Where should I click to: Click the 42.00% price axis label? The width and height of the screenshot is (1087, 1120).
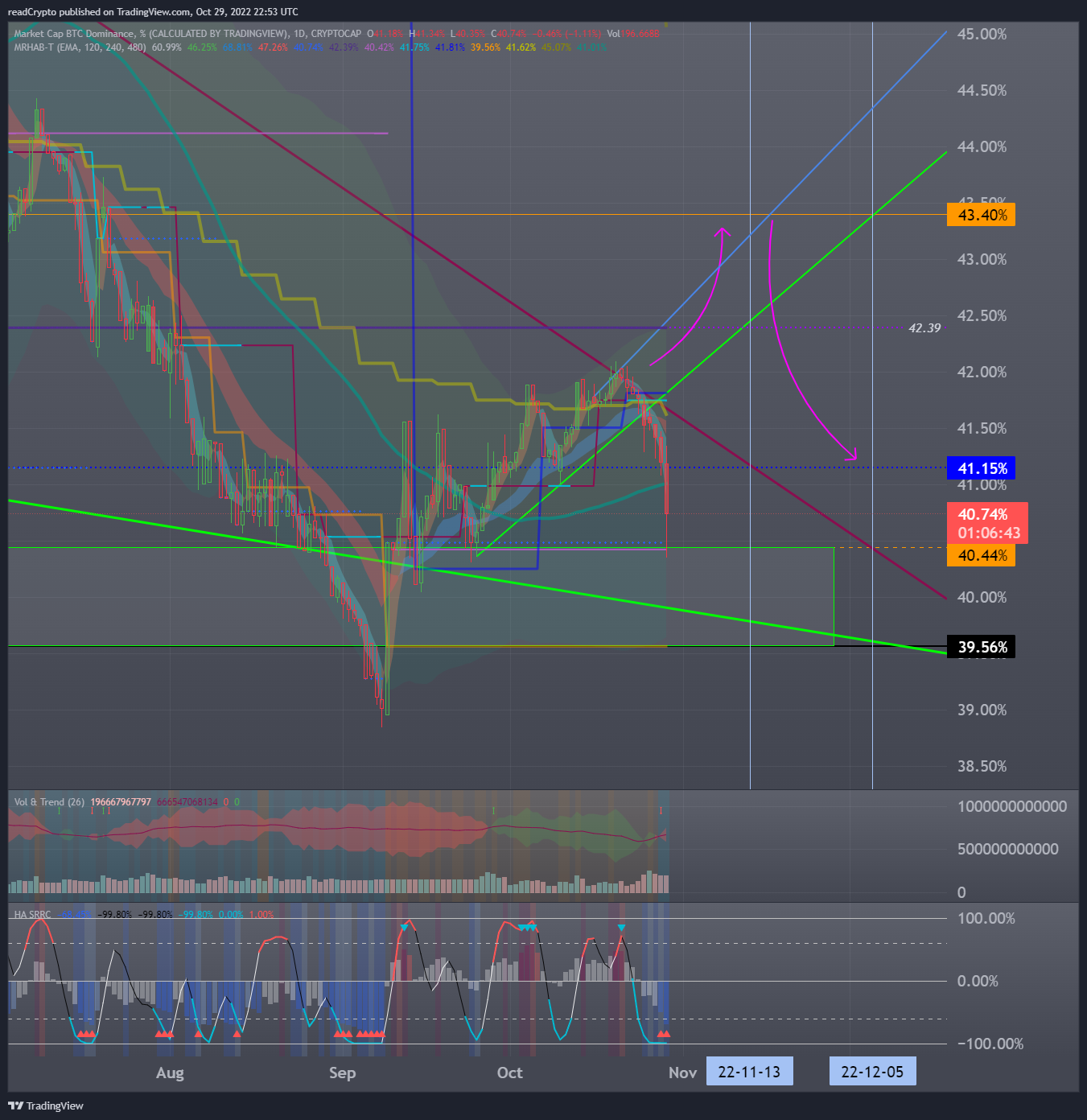pos(982,372)
